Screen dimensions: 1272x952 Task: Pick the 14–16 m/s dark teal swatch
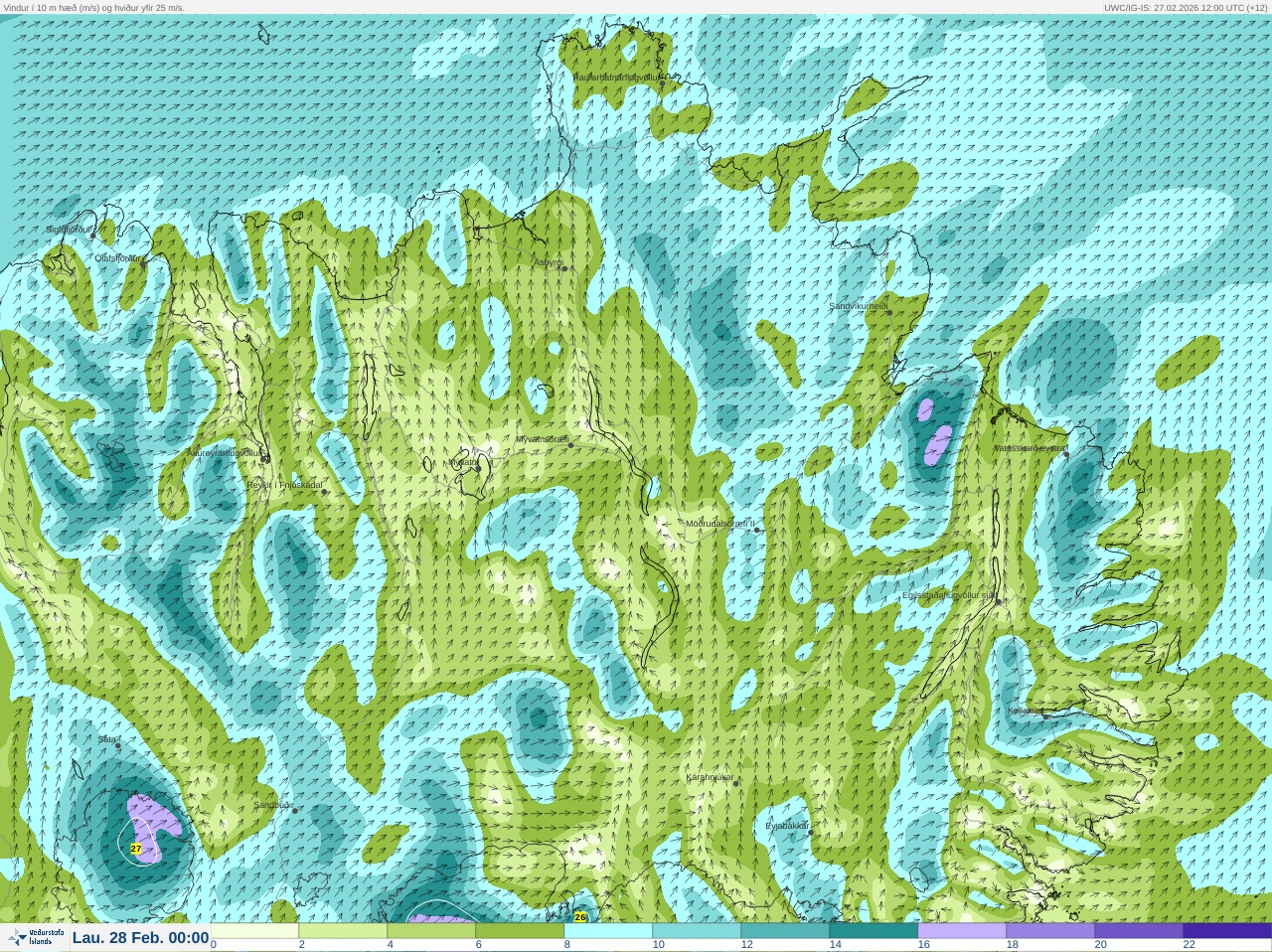coord(874,931)
